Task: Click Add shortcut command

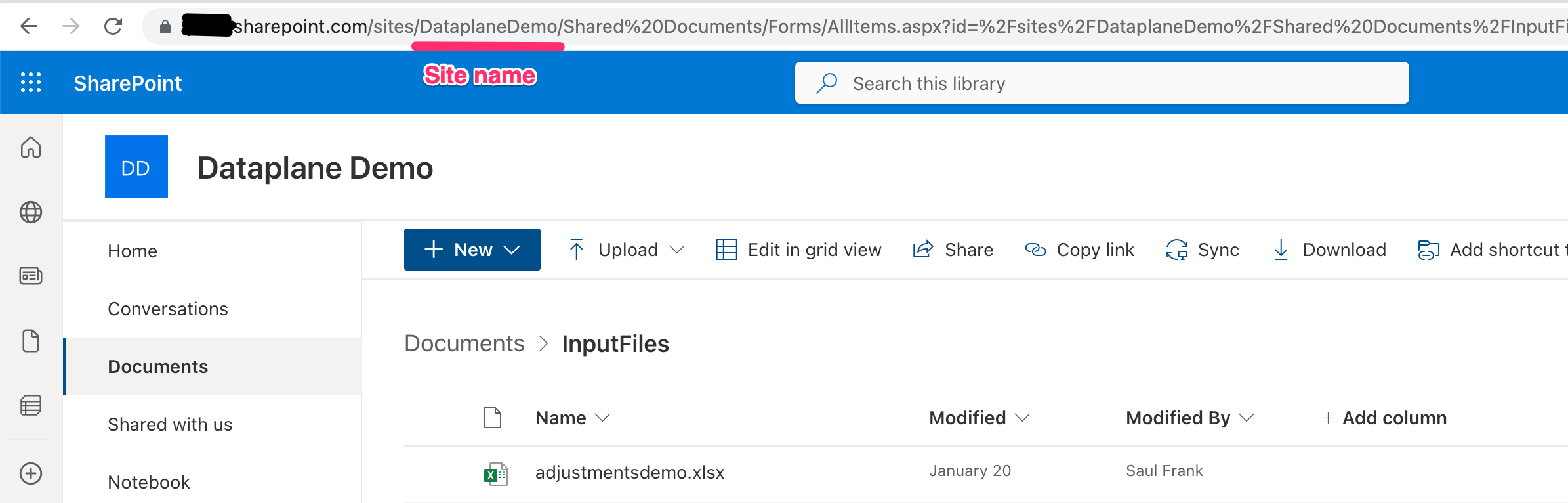Action: [x=1493, y=250]
